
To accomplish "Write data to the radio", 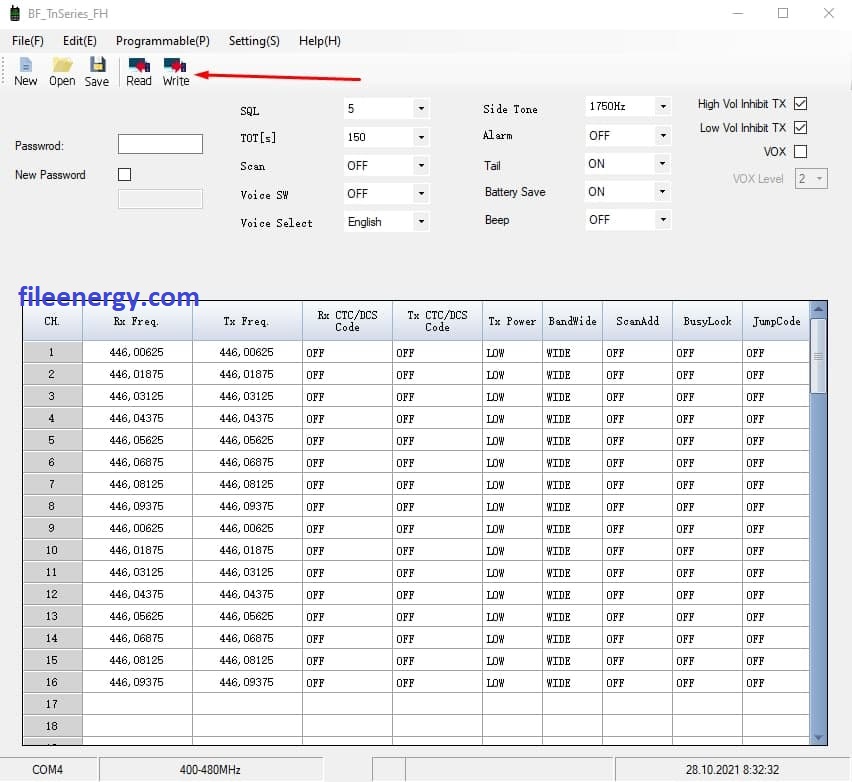I will click(176, 72).
